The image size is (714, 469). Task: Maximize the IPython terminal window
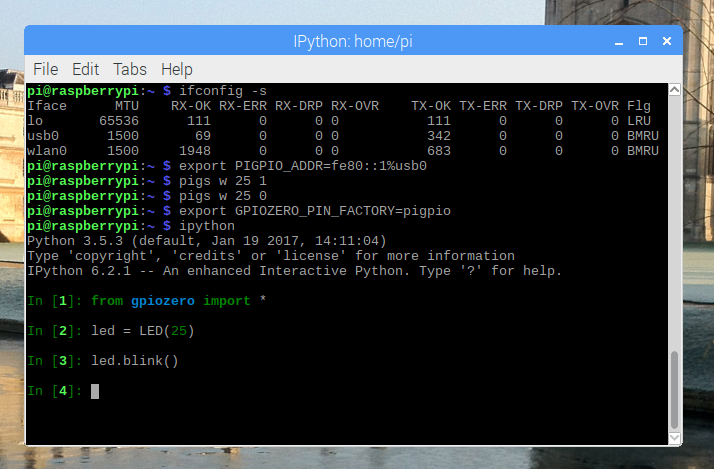pos(643,41)
